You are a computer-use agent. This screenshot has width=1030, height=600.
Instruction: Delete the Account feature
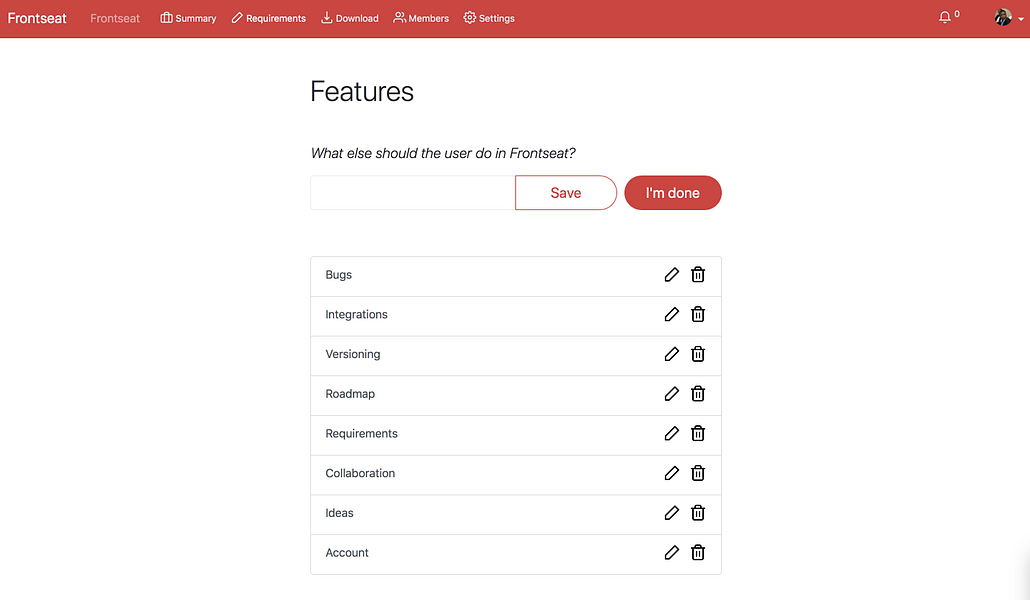[x=698, y=553]
